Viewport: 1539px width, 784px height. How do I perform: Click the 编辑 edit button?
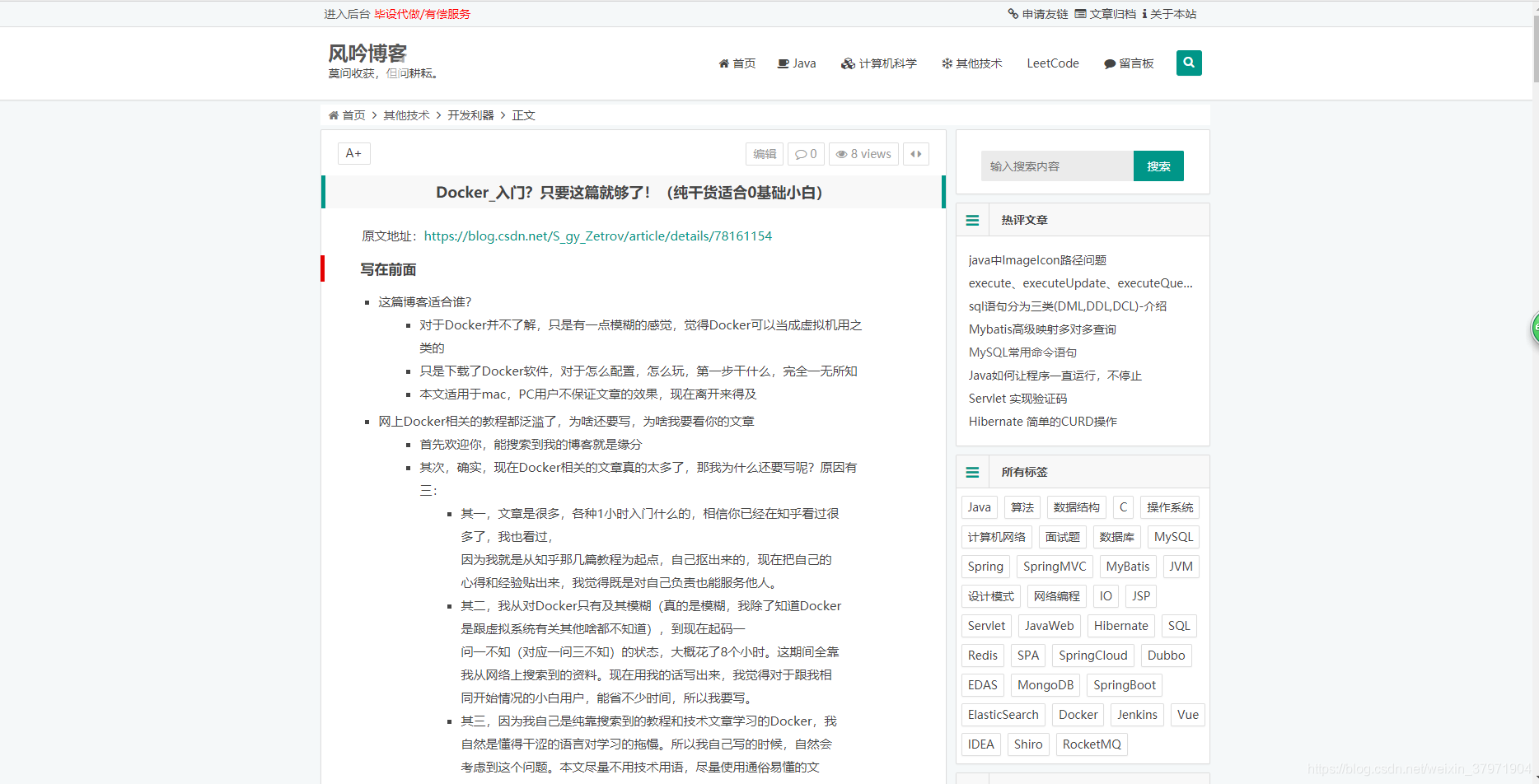[x=765, y=154]
